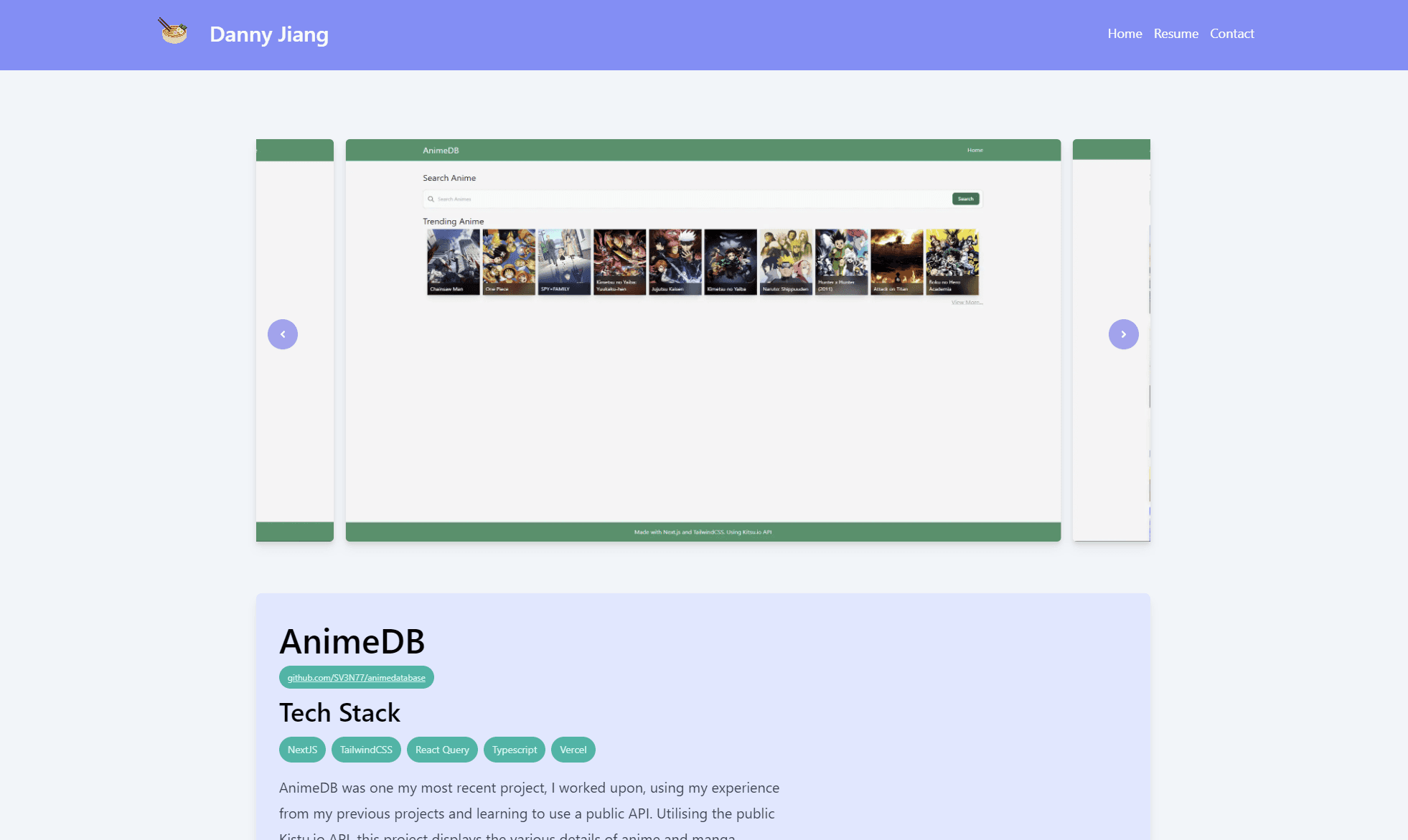Click the Chainsaw Man poster in screenshot
1408x840 pixels.
point(454,262)
